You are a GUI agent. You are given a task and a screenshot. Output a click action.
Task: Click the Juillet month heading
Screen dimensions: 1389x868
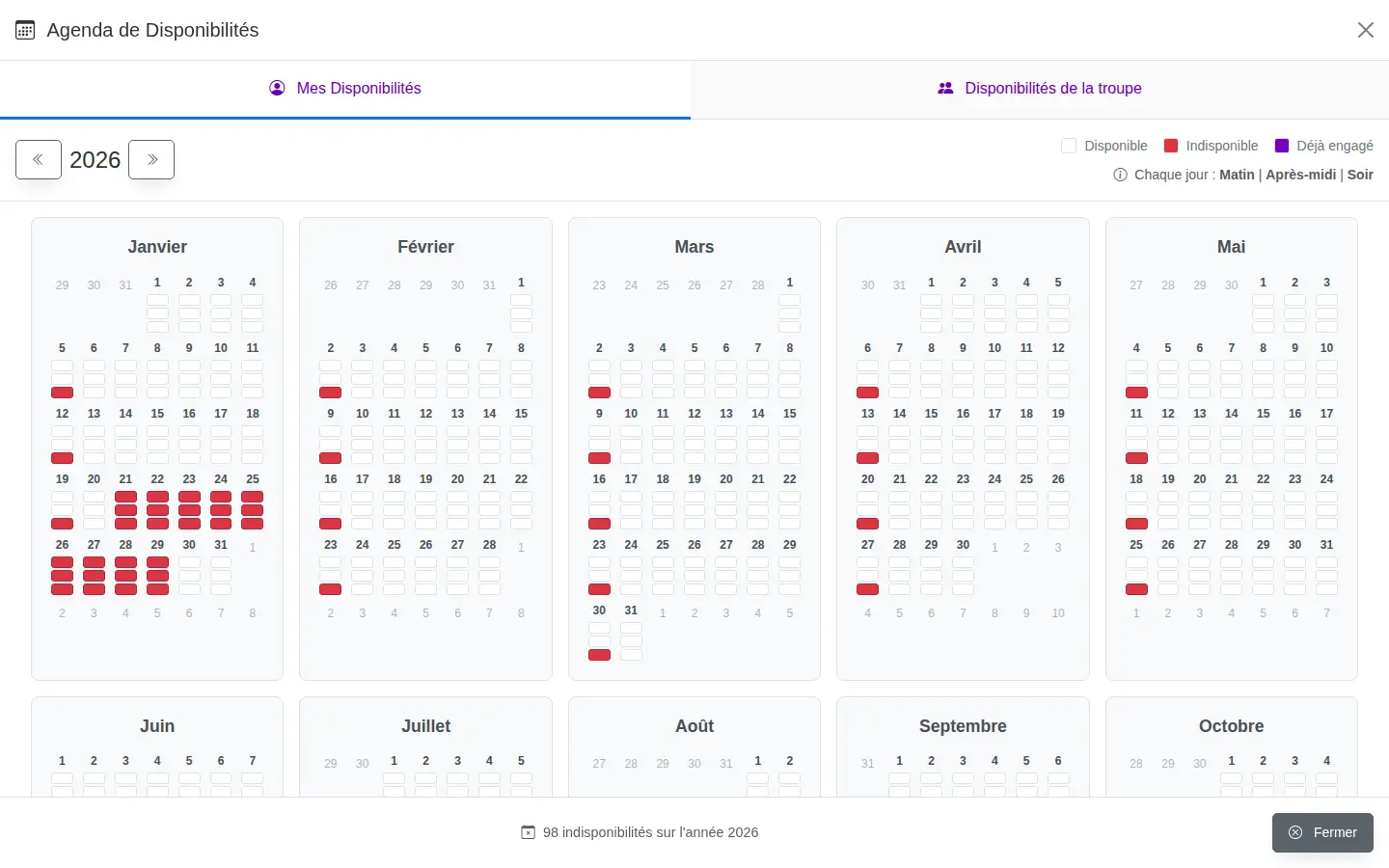(x=425, y=726)
